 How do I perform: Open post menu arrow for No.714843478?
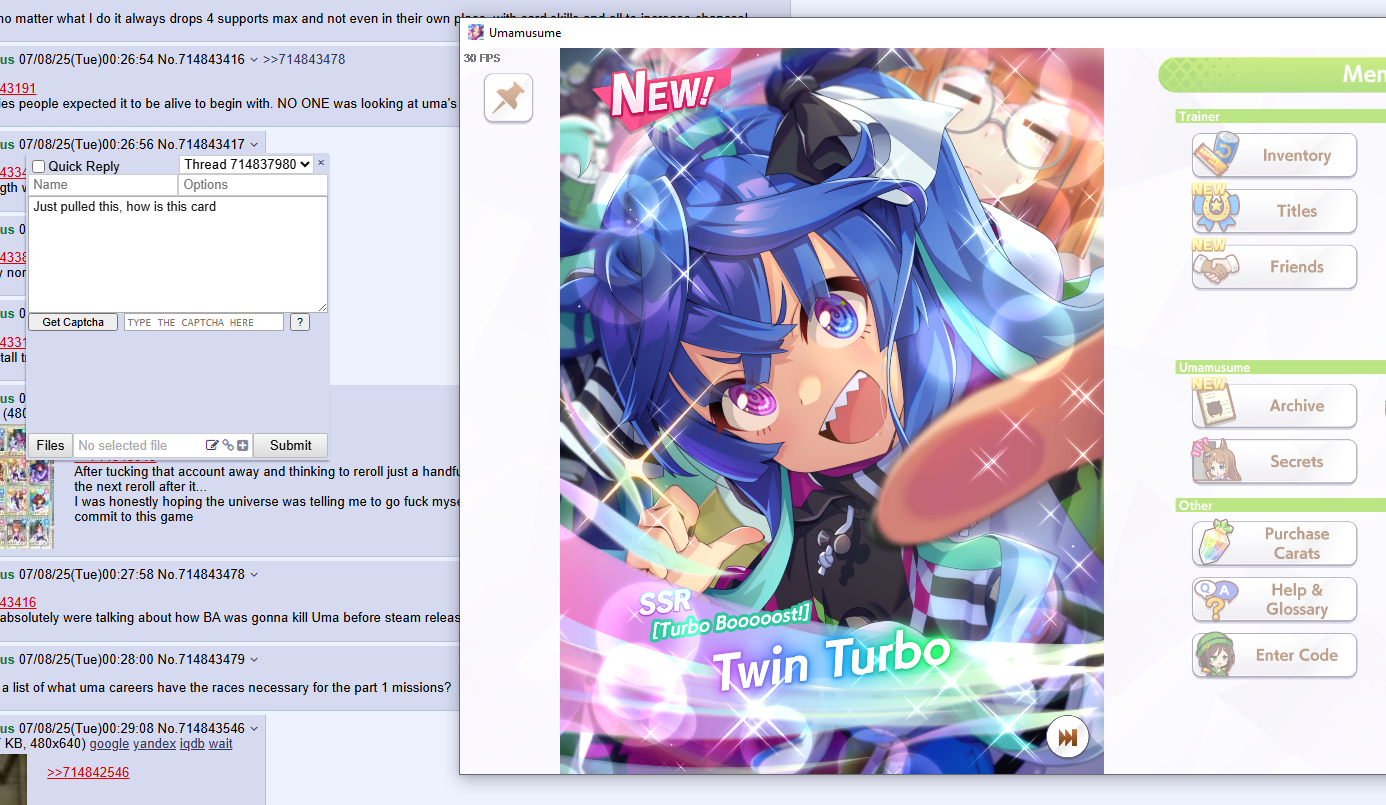254,575
